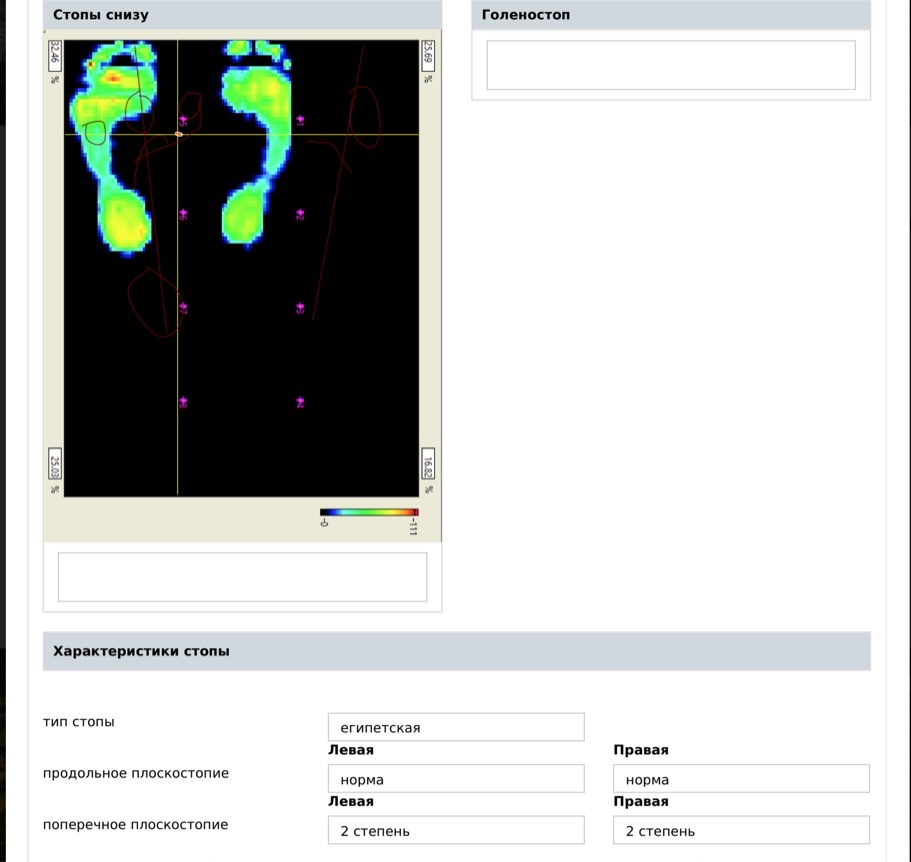Click the magenta marker number 1
This screenshot has height=862, width=911.
(x=300, y=121)
